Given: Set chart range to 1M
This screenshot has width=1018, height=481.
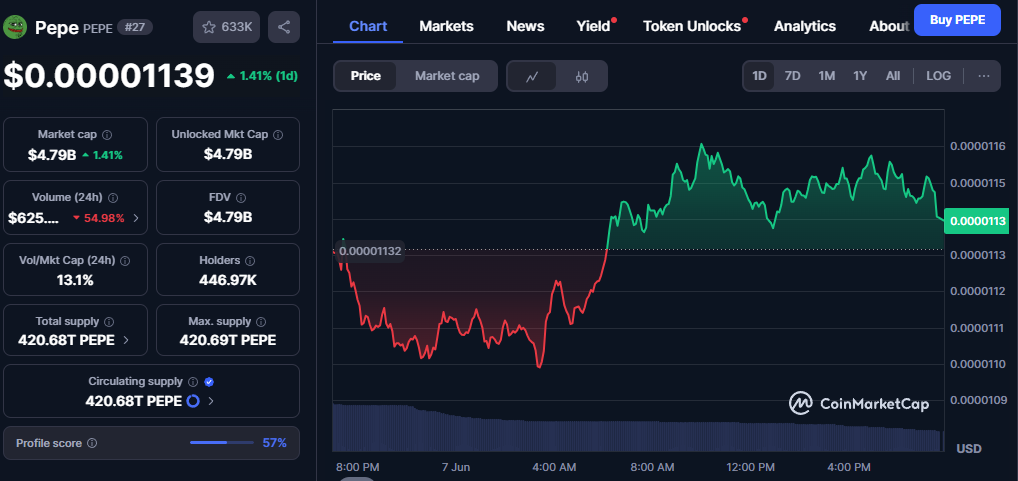Looking at the screenshot, I should 826,76.
